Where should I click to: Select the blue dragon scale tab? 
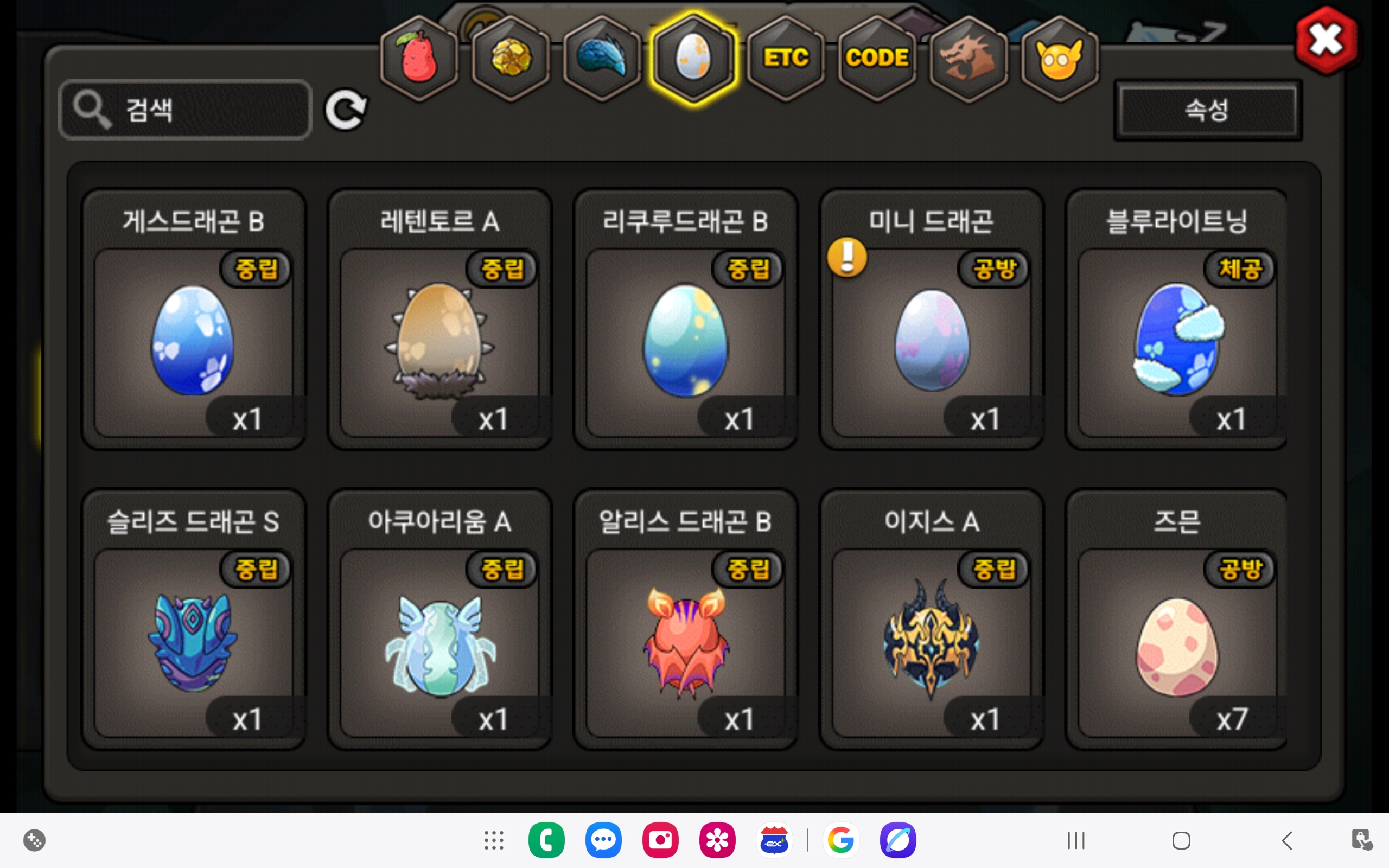602,59
